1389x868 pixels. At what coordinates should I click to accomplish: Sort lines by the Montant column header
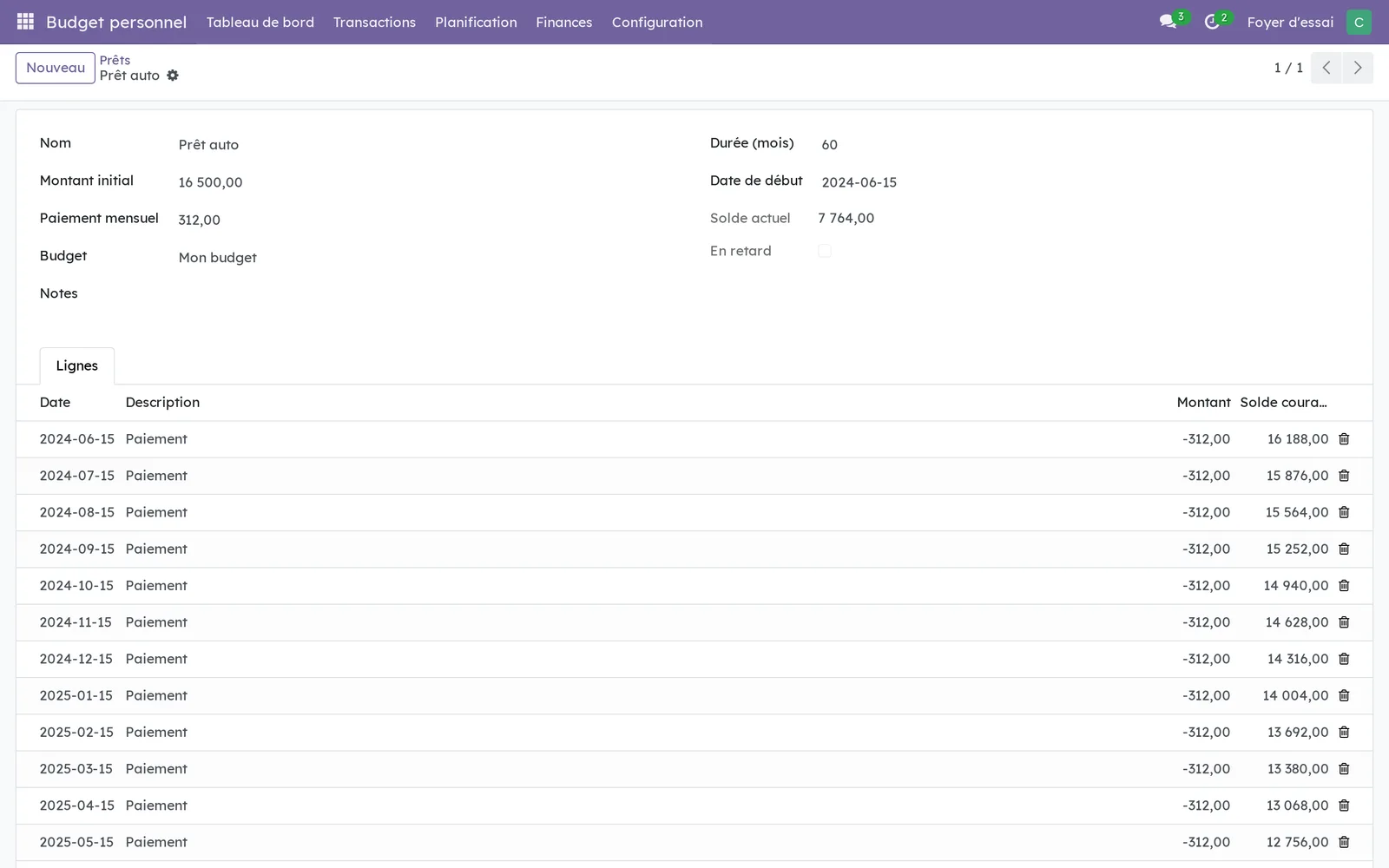pos(1203,403)
